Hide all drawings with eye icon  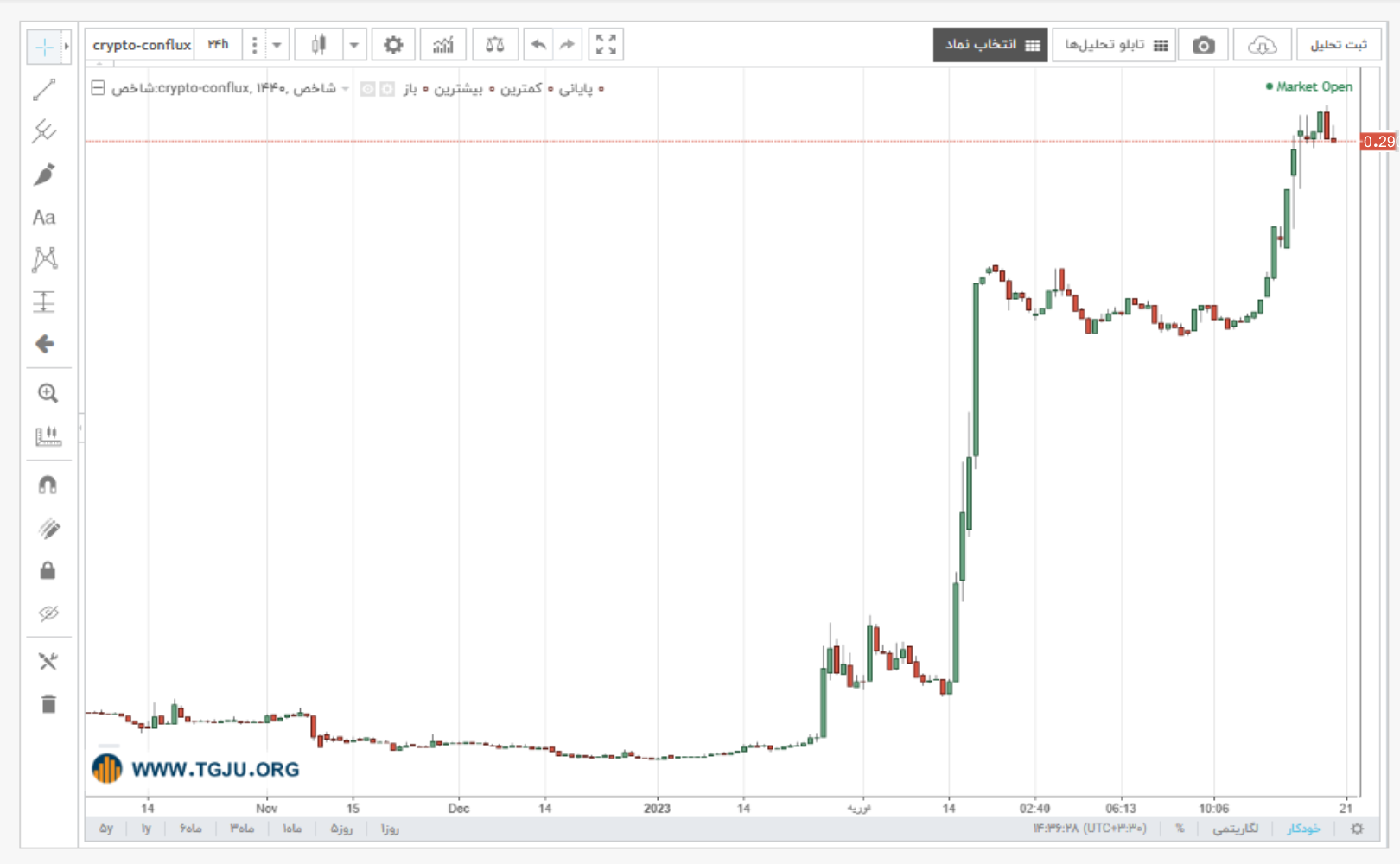pyautogui.click(x=48, y=613)
